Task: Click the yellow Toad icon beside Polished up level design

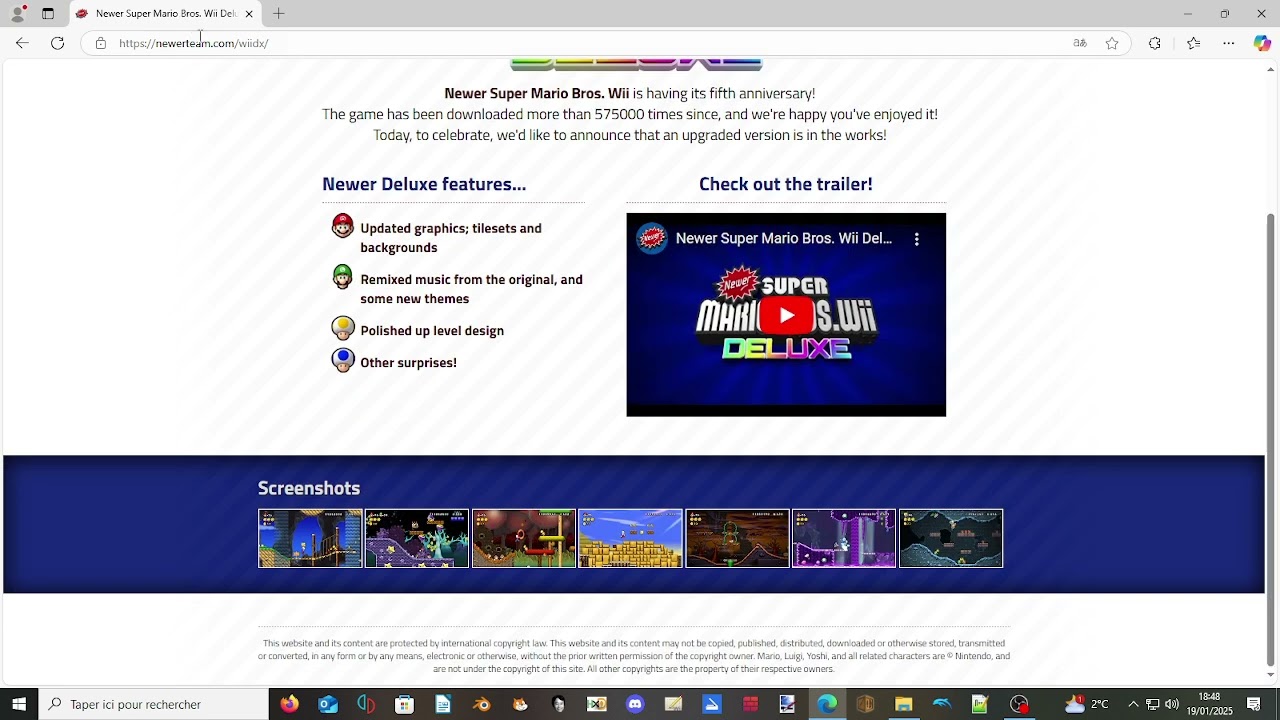Action: click(343, 328)
